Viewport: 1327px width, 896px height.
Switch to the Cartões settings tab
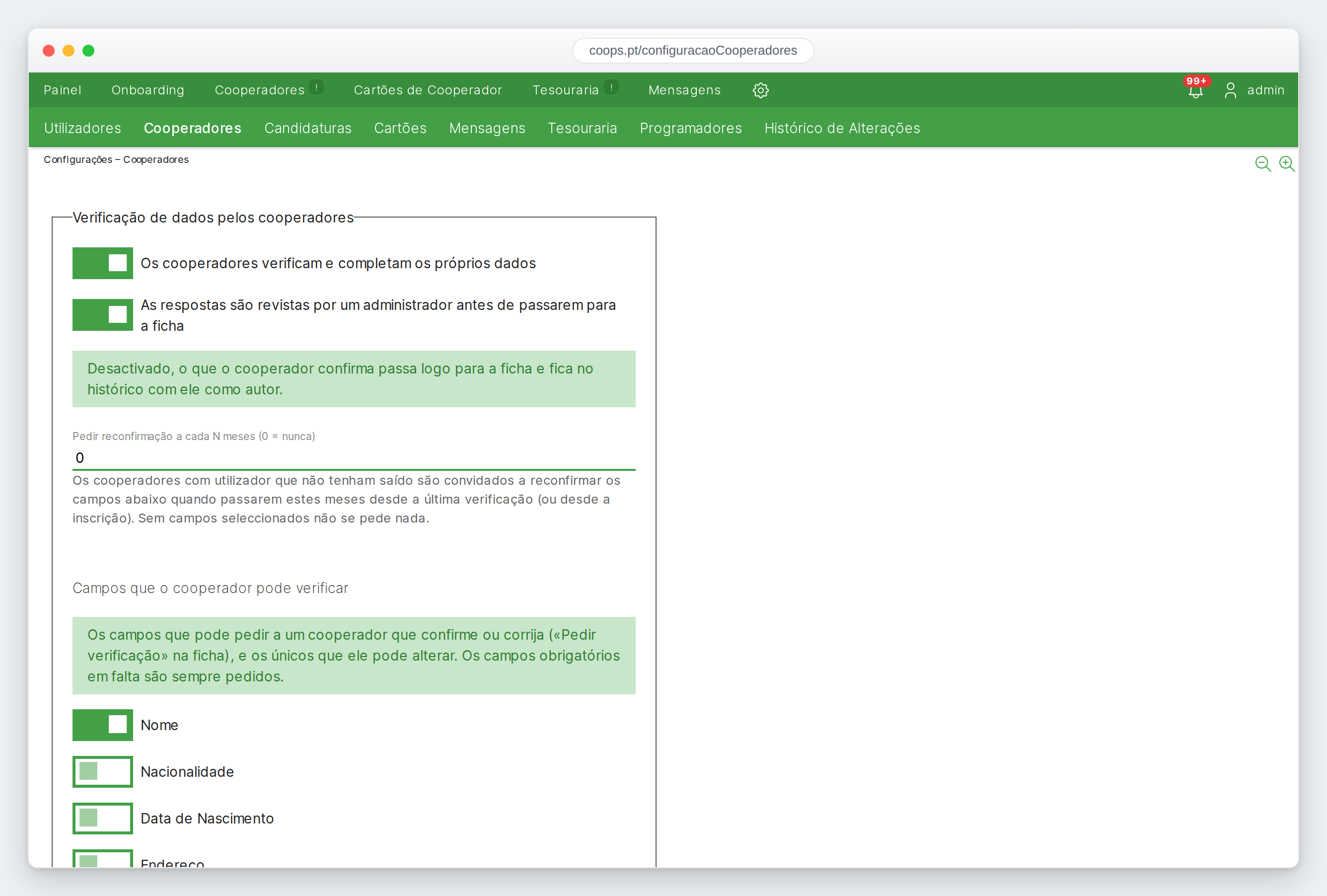coord(400,128)
